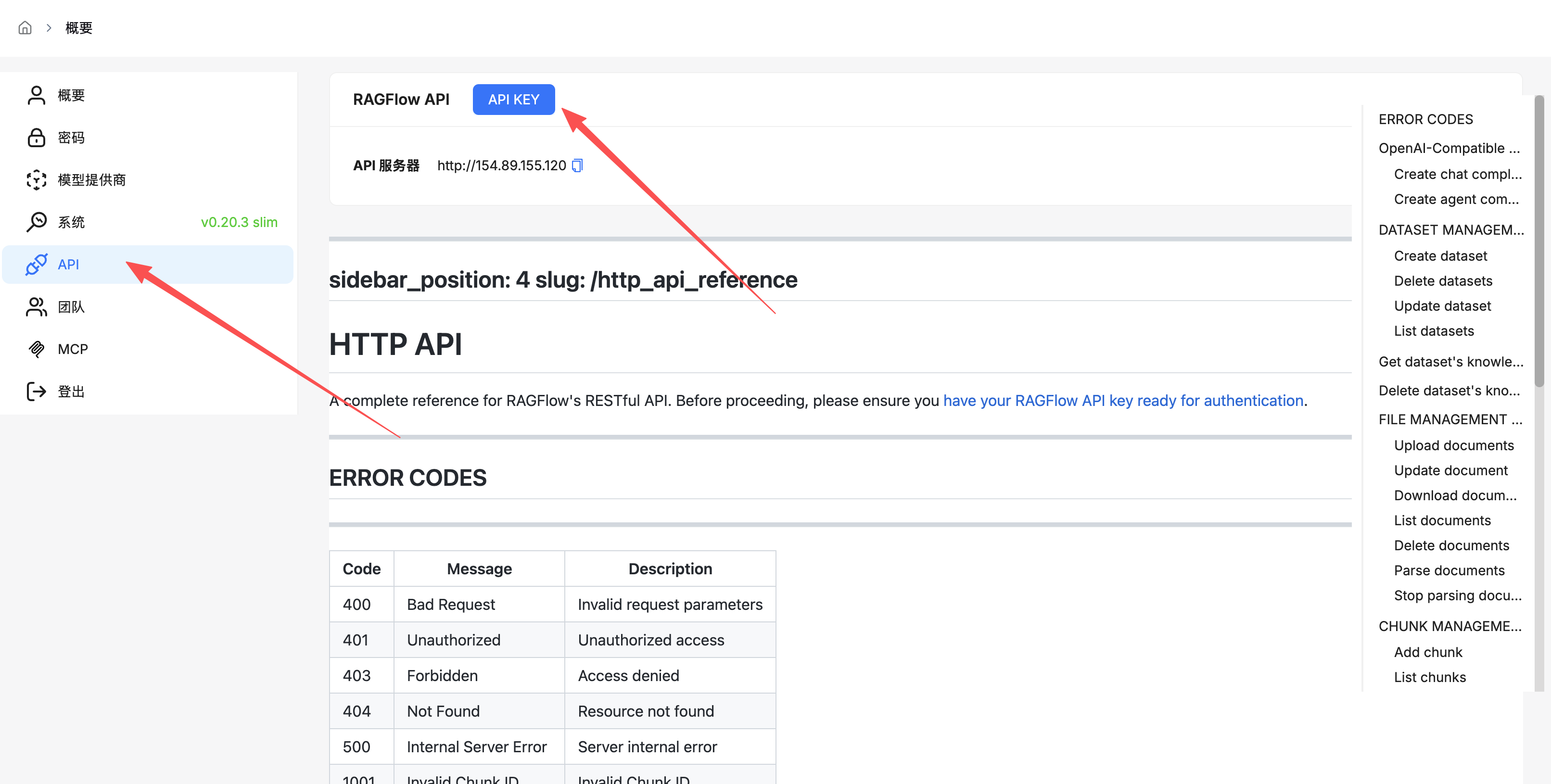Screen dimensions: 1551x784
Task: Click the system wrench icon
Action: click(x=36, y=222)
